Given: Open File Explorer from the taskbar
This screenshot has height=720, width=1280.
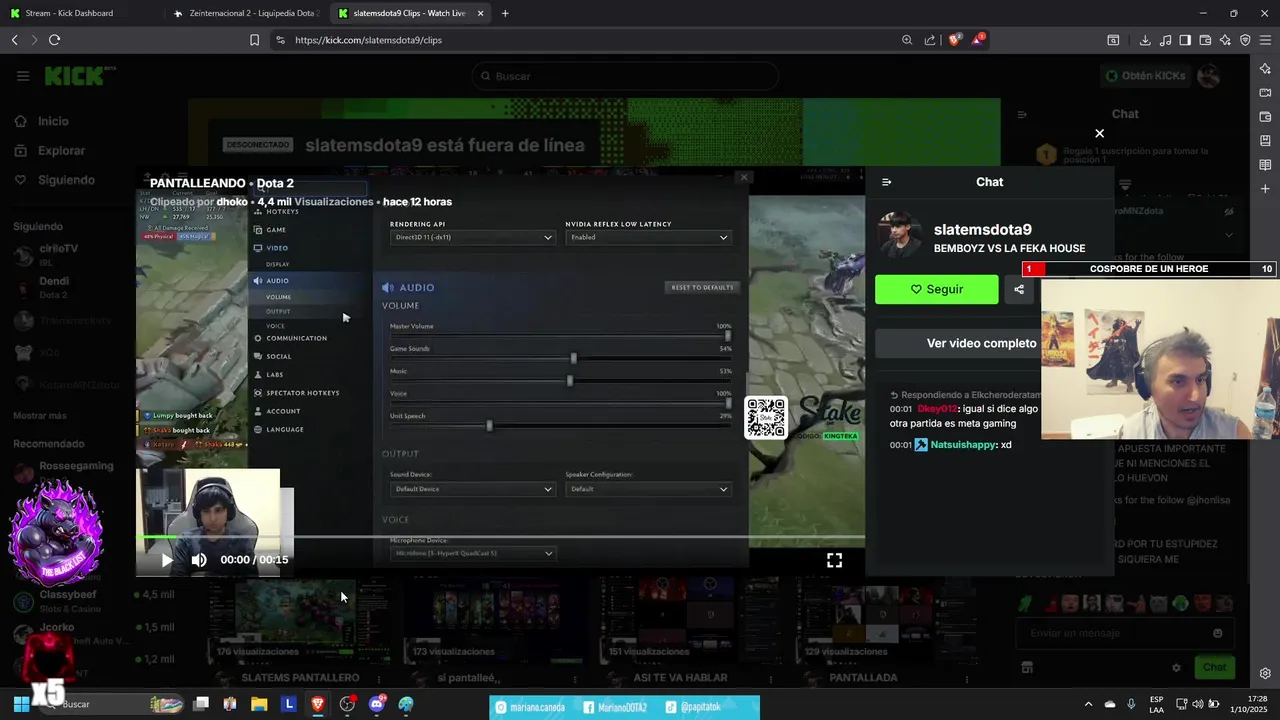Looking at the screenshot, I should [259, 704].
